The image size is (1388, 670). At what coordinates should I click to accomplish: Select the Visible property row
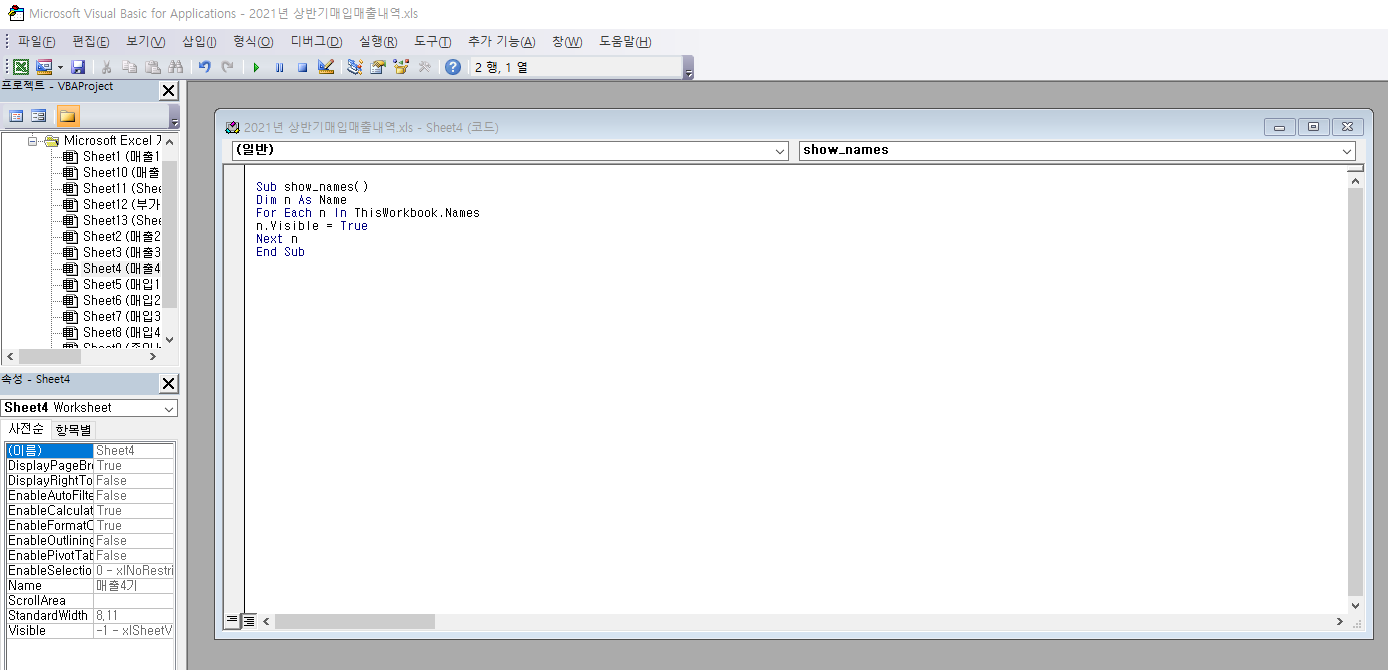[x=90, y=630]
